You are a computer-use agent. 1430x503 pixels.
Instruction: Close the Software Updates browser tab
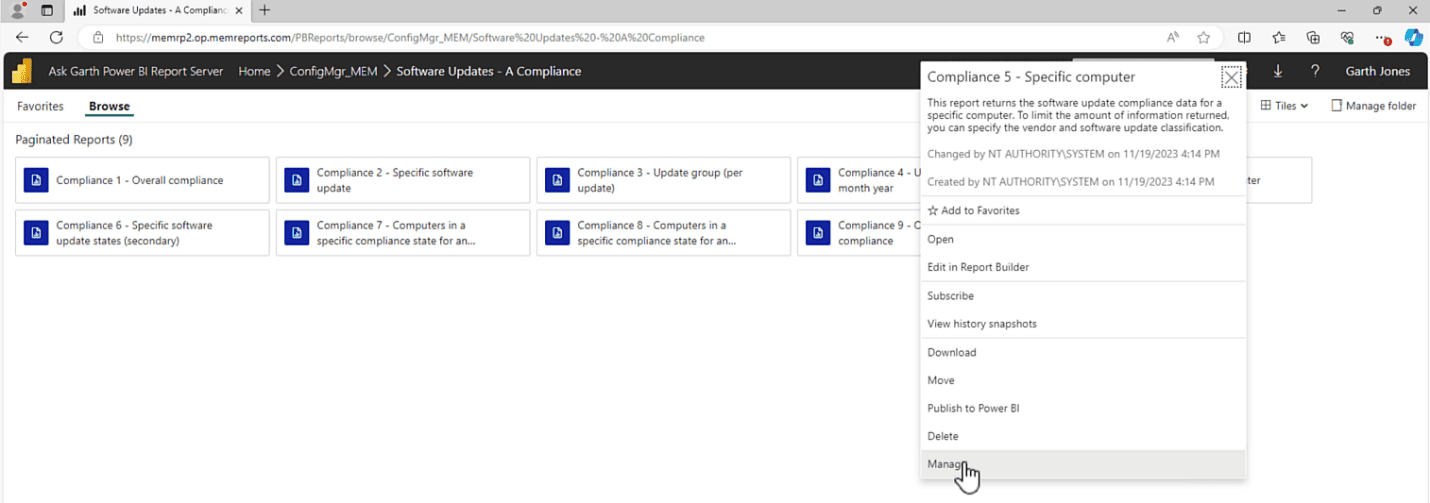[x=238, y=10]
